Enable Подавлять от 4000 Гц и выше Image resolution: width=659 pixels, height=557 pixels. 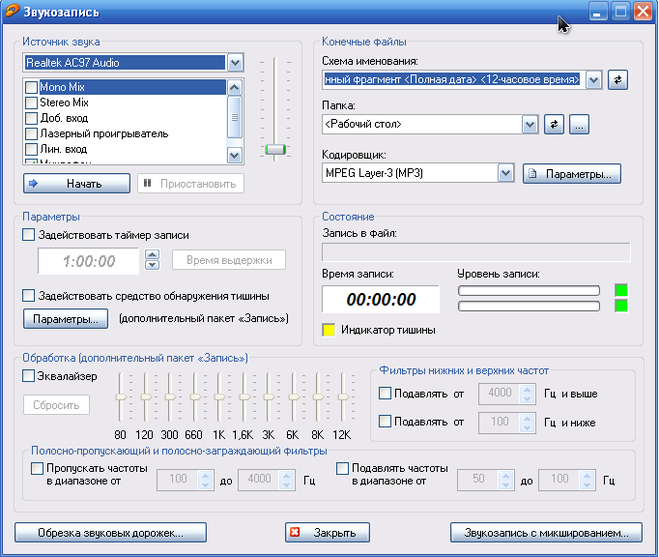pyautogui.click(x=385, y=393)
